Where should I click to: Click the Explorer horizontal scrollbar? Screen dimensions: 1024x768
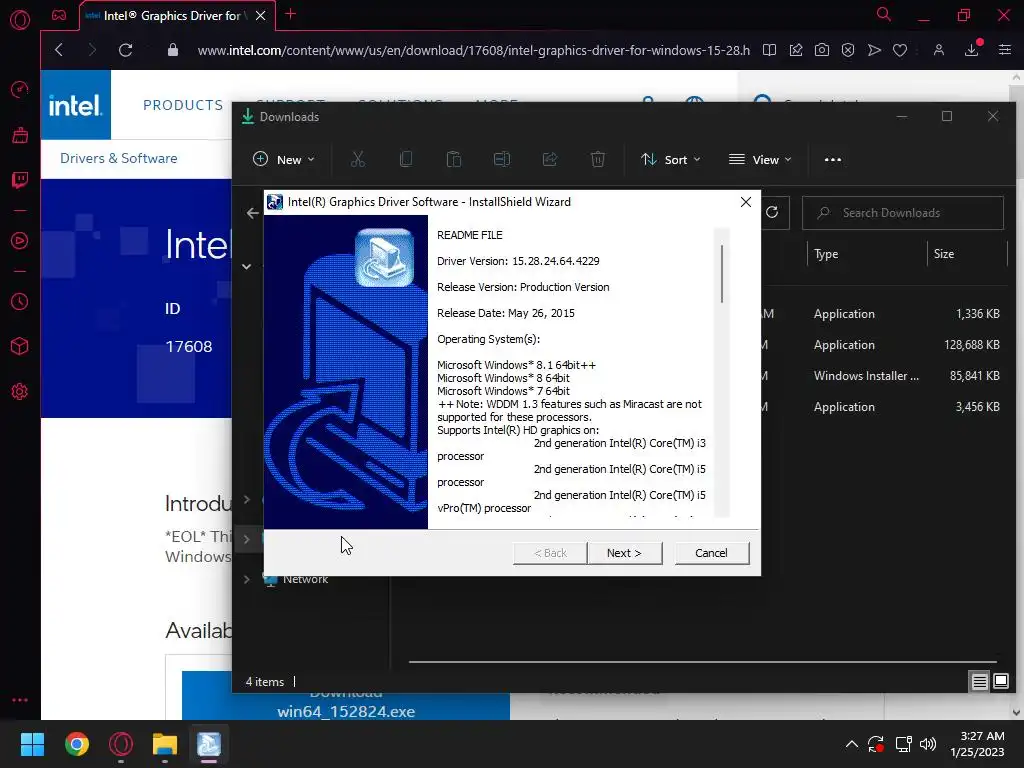pyautogui.click(x=702, y=662)
